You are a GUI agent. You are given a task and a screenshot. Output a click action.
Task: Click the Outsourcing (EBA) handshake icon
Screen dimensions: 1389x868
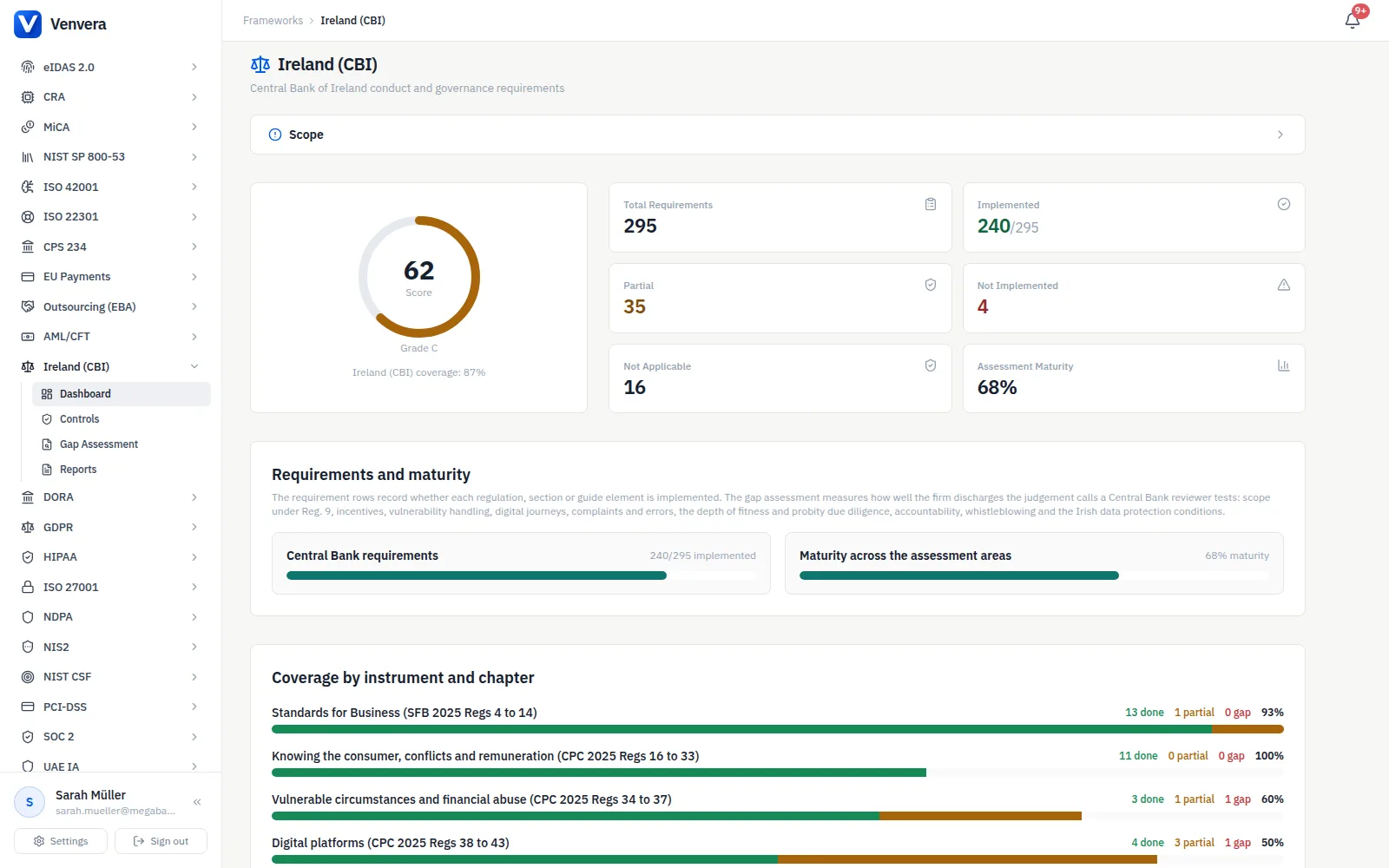point(28,306)
